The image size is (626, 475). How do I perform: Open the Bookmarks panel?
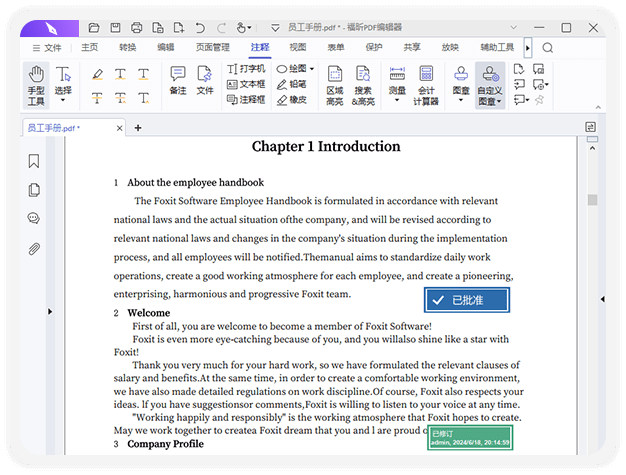[x=34, y=161]
